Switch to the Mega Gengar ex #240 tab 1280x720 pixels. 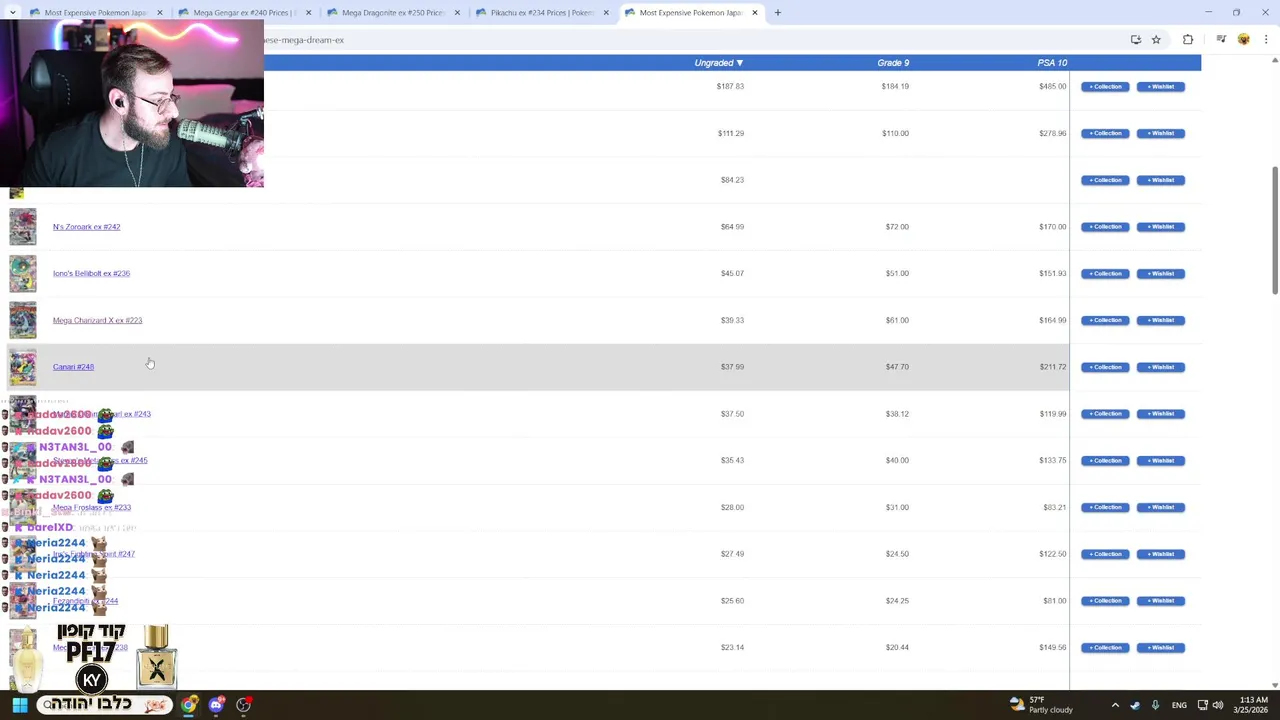point(244,13)
